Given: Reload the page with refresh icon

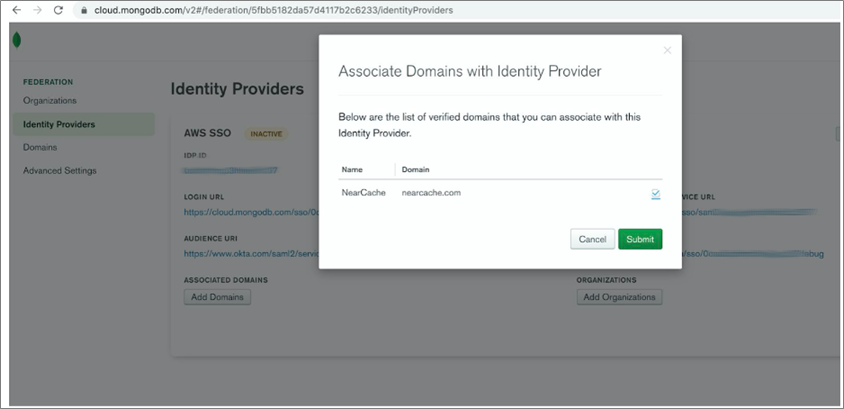Looking at the screenshot, I should [58, 10].
